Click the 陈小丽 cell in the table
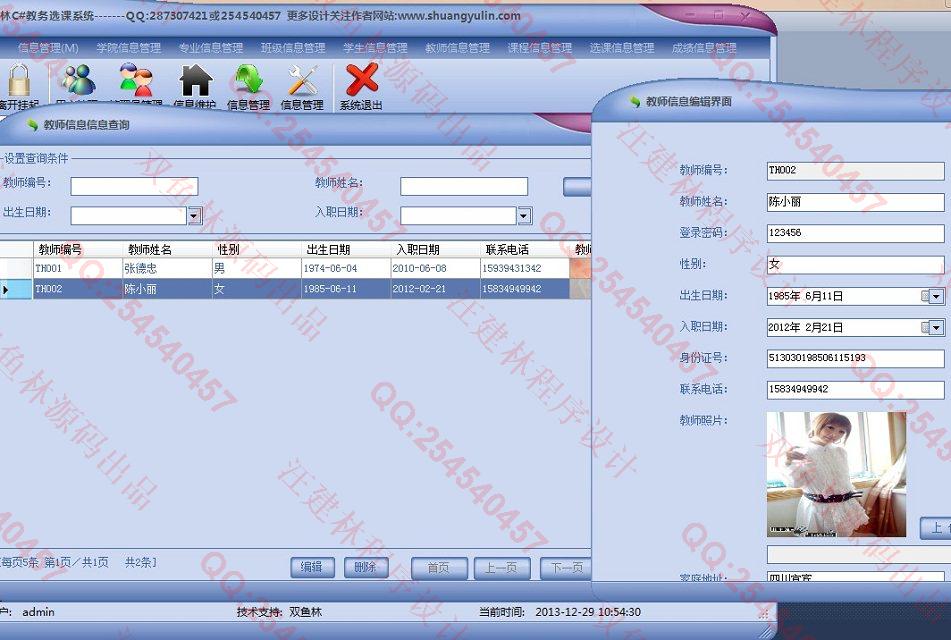Viewport: 951px width, 640px height. point(167,289)
